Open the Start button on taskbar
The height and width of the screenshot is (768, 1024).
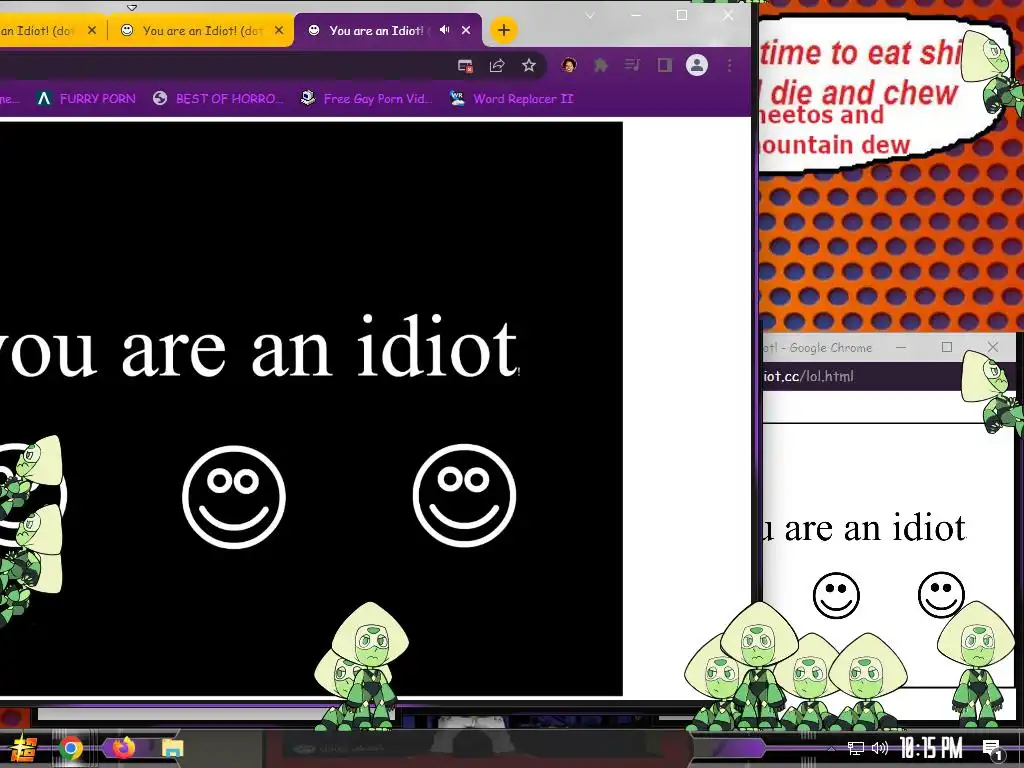24,748
